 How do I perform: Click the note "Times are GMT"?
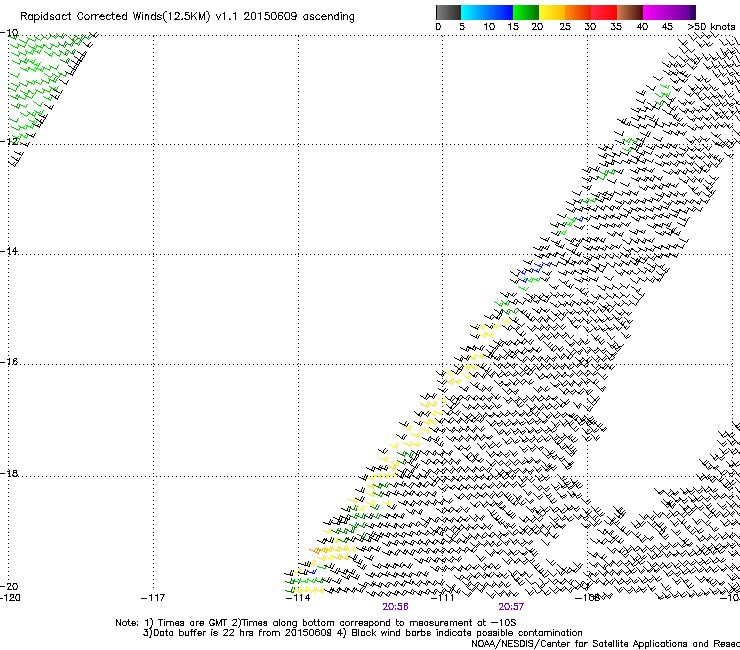(193, 623)
